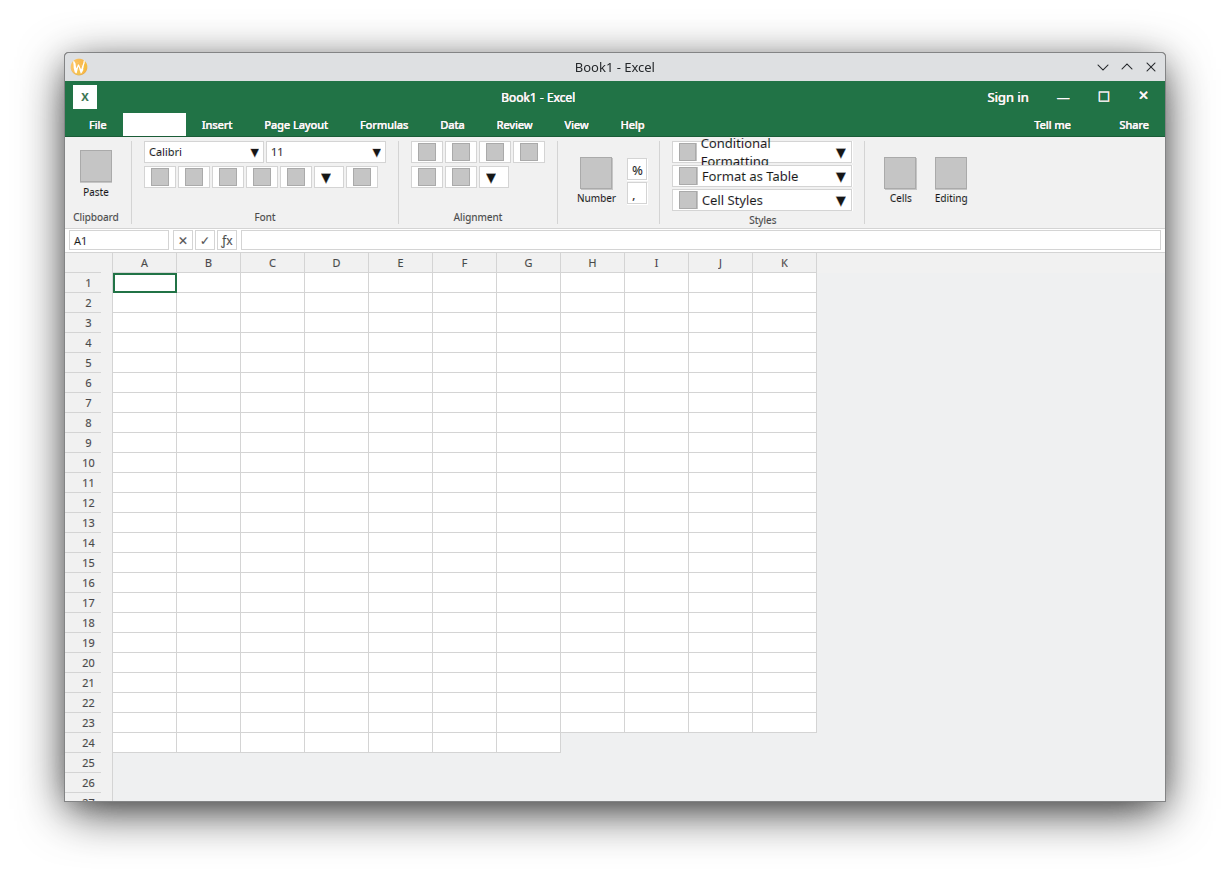Viewport: 1230px width, 878px height.
Task: Cancel entry with the X formula bar icon
Action: (183, 241)
